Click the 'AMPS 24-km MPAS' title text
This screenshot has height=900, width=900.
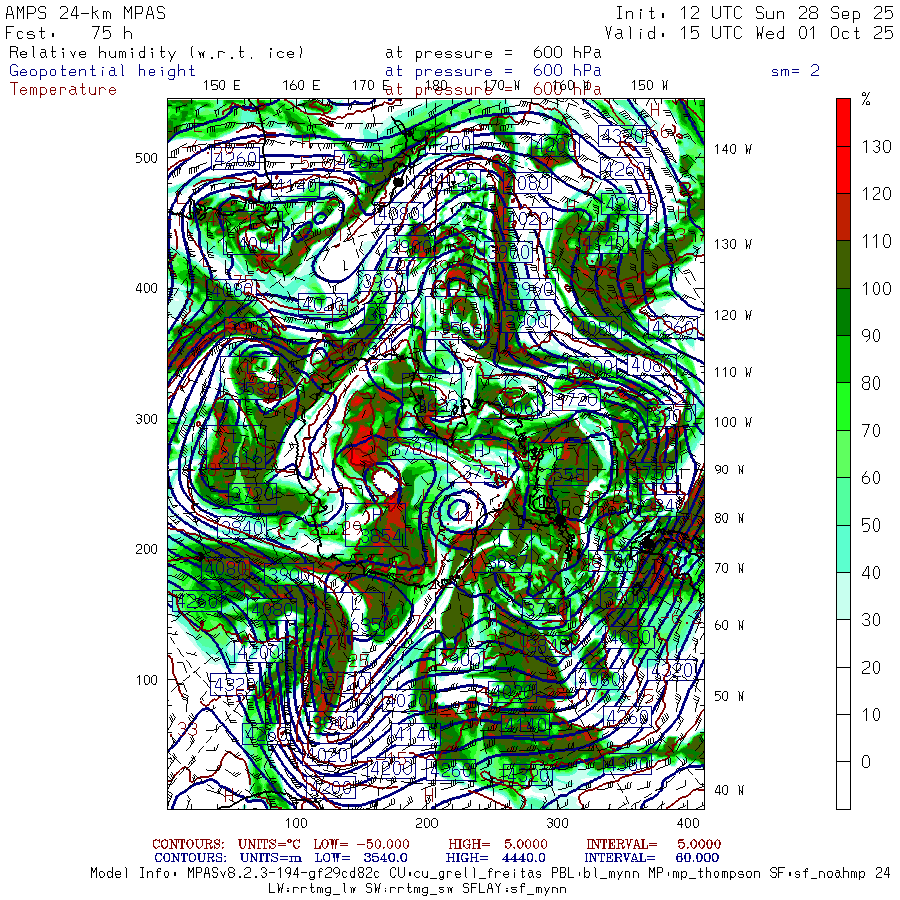point(86,13)
